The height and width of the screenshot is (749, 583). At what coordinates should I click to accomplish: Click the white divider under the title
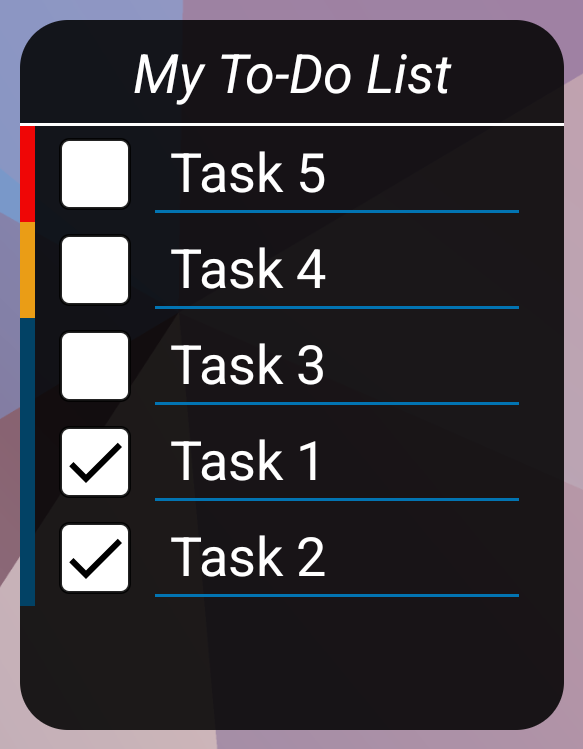click(x=292, y=125)
